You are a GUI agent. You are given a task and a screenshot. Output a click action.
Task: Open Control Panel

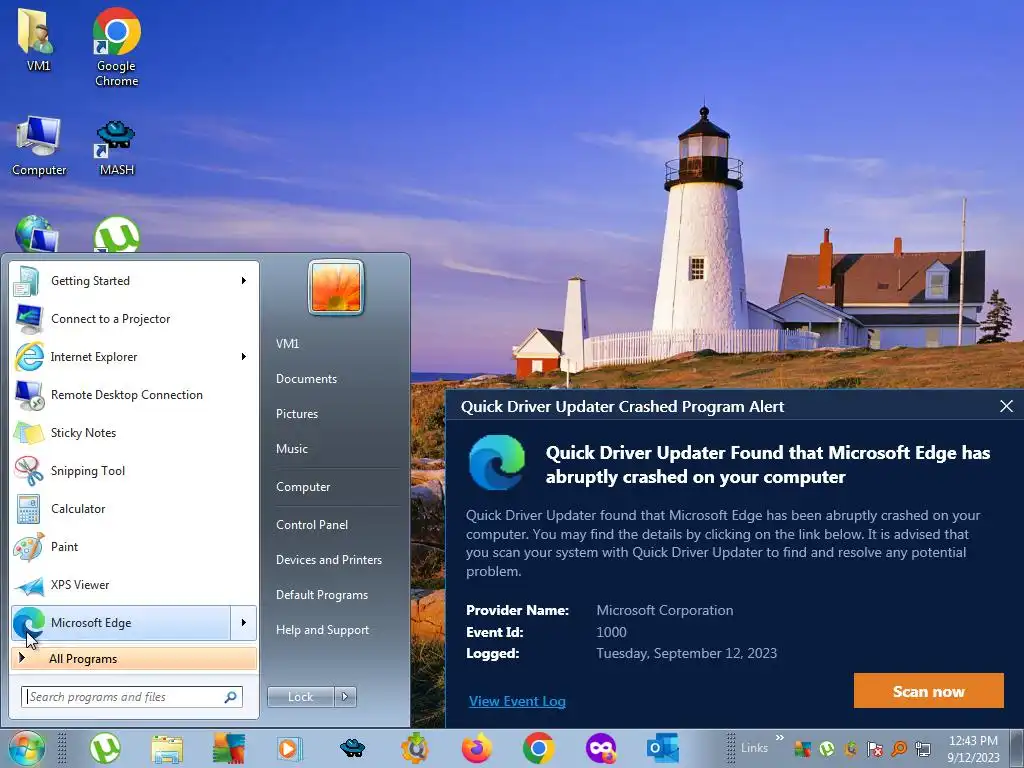coord(312,525)
